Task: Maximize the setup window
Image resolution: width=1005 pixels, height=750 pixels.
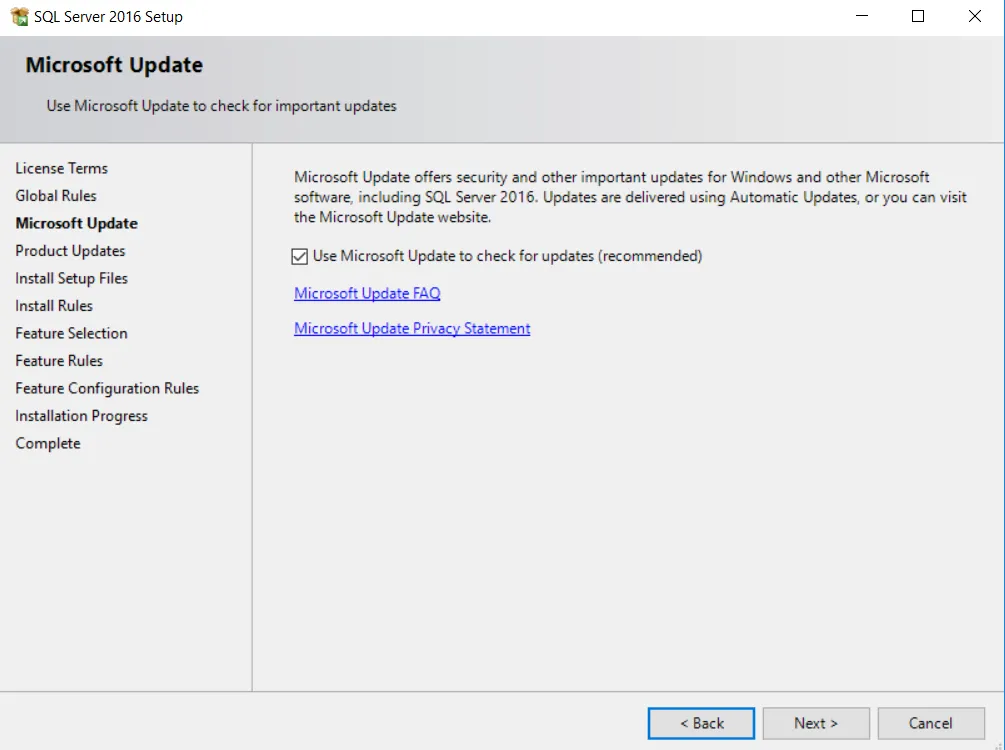Action: (917, 16)
